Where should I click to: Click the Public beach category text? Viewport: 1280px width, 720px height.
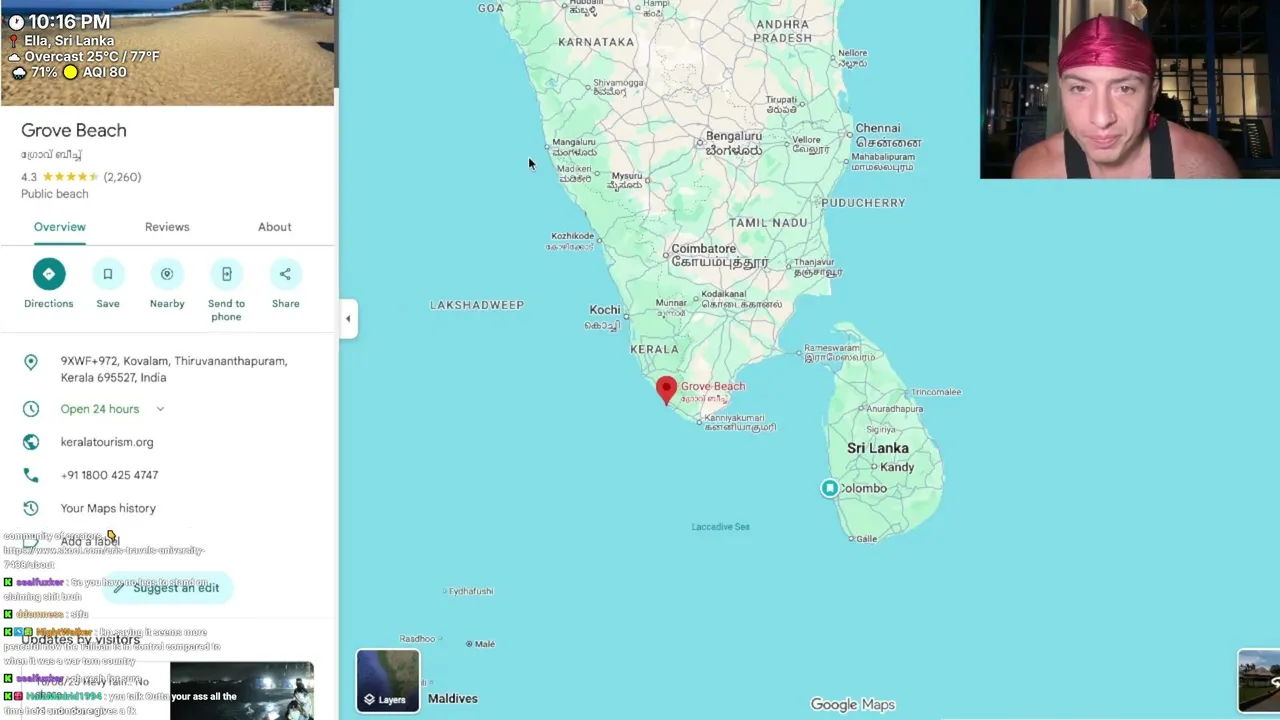coord(55,194)
